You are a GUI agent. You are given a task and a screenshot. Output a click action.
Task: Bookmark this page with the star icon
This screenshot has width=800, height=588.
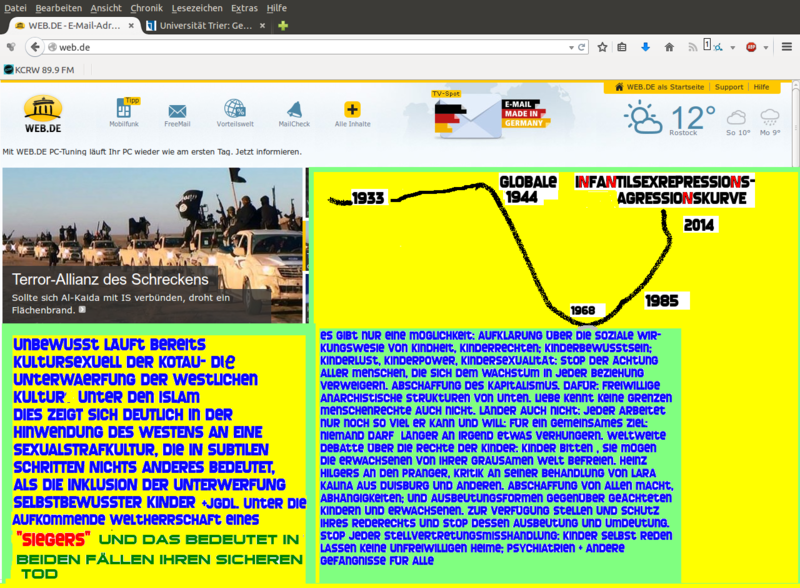pyautogui.click(x=601, y=46)
